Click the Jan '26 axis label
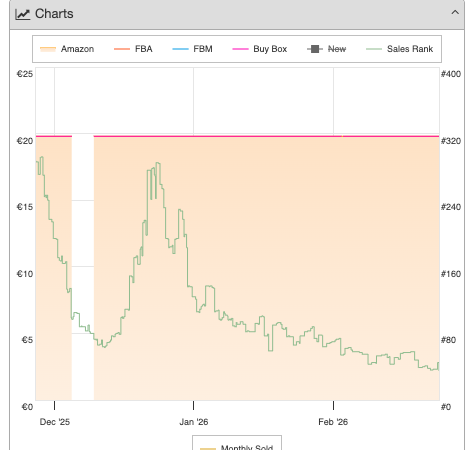 [194, 422]
